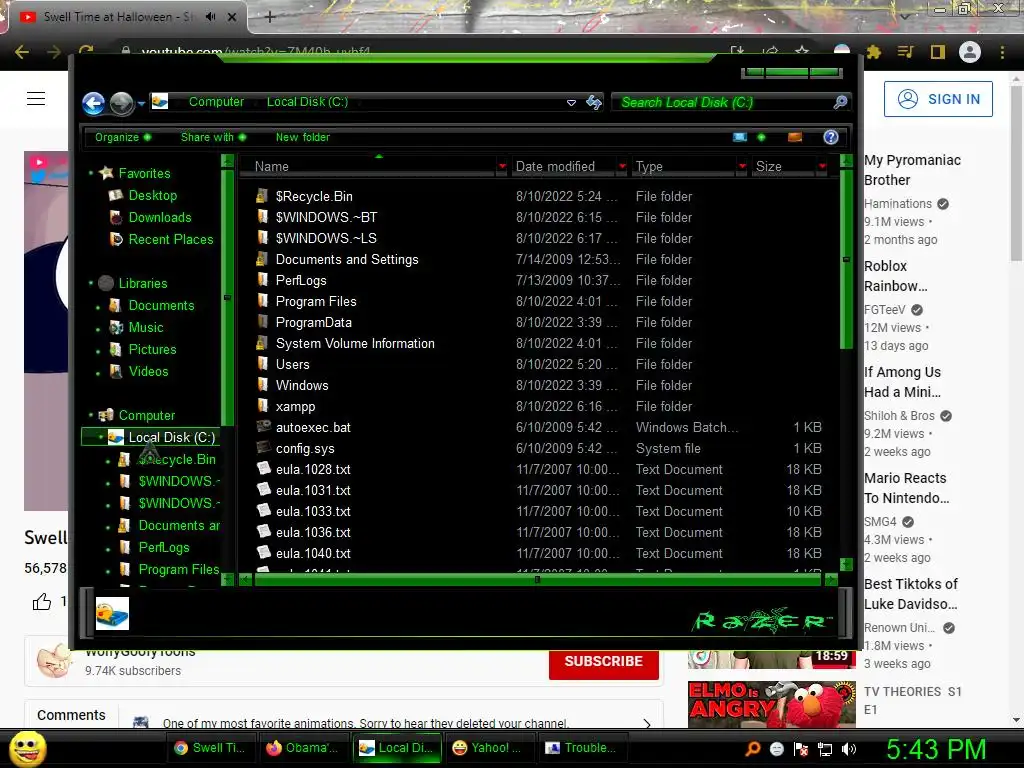Screen dimensions: 1024x768
Task: Click New folder in command bar
Action: click(x=302, y=137)
